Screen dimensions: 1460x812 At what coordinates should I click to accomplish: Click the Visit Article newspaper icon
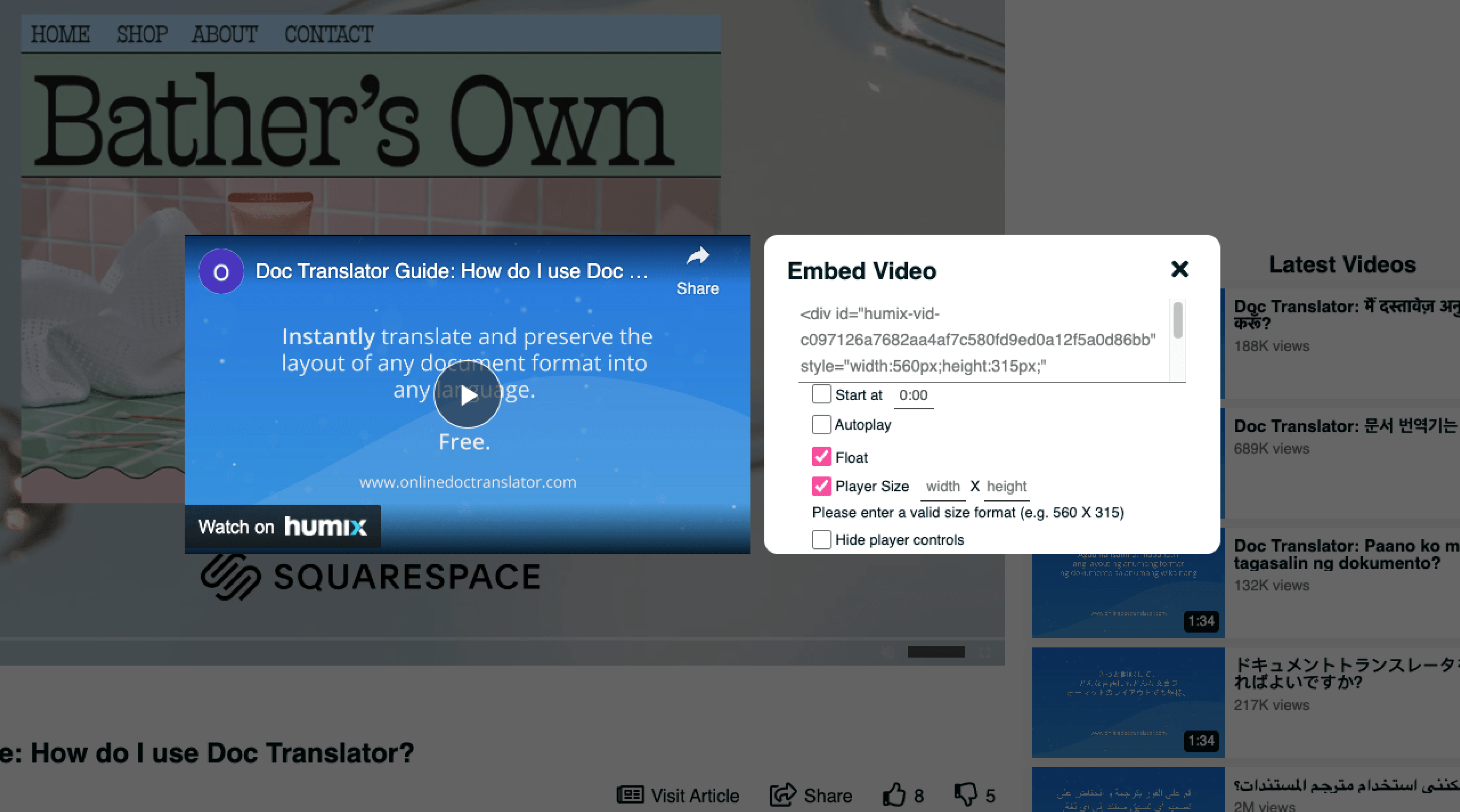pos(630,794)
